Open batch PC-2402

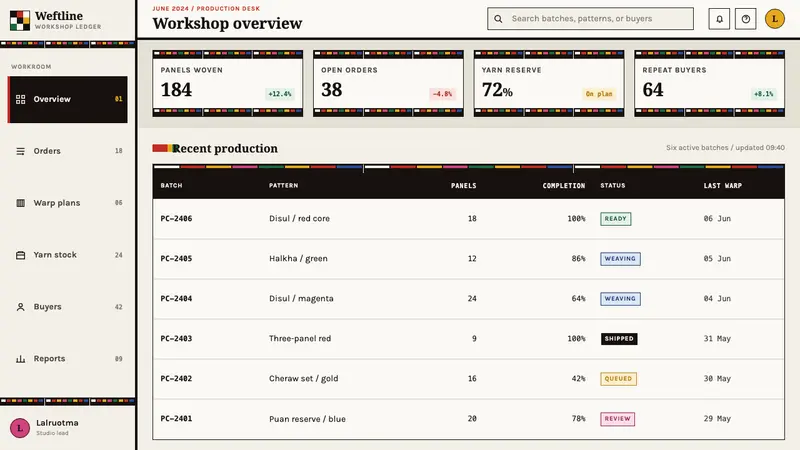coord(177,379)
